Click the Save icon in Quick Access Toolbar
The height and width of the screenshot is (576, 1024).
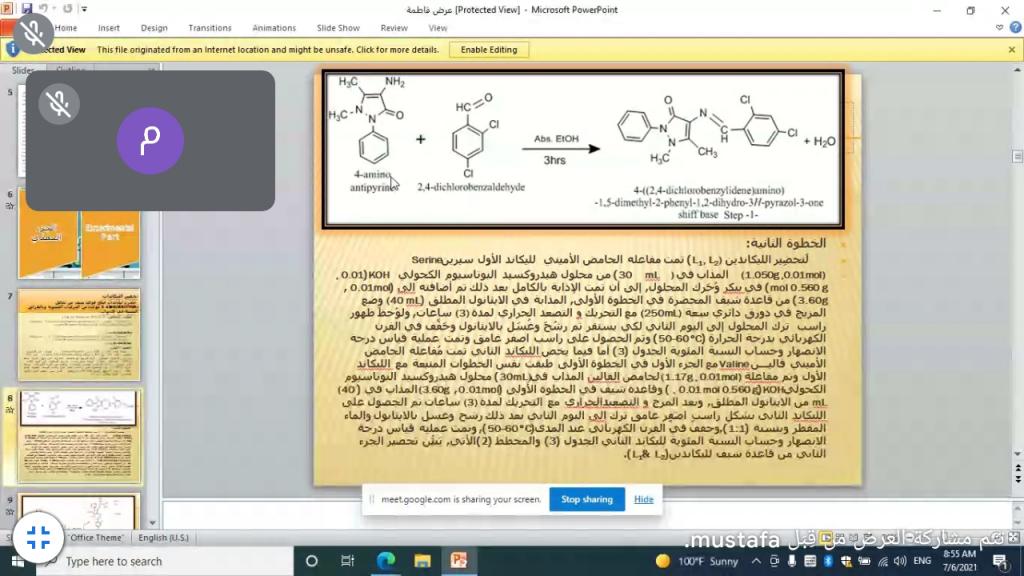(27, 9)
